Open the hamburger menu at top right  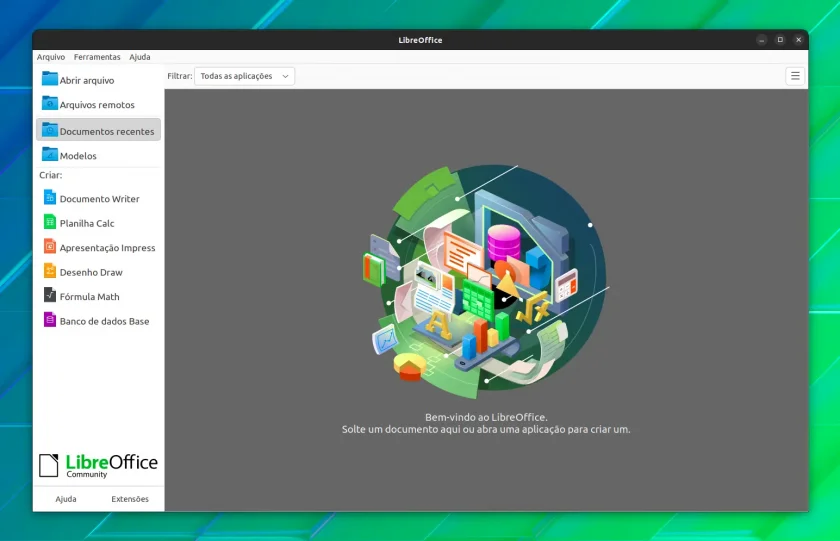coord(795,76)
